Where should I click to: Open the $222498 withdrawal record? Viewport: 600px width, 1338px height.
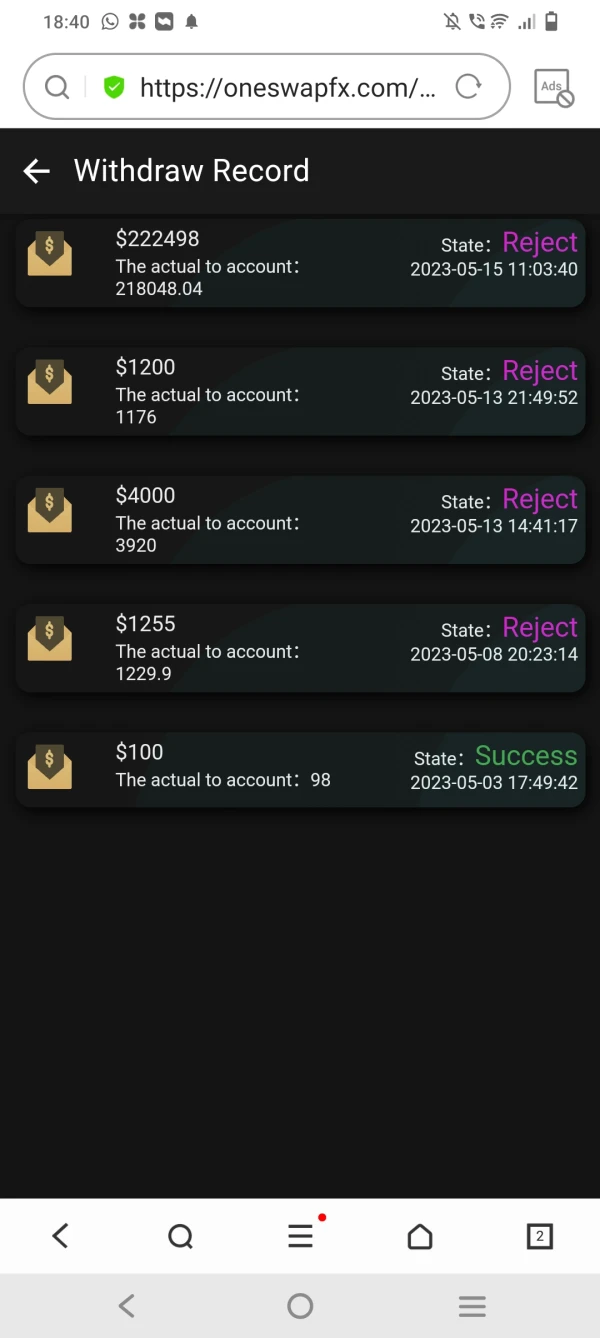coord(300,262)
